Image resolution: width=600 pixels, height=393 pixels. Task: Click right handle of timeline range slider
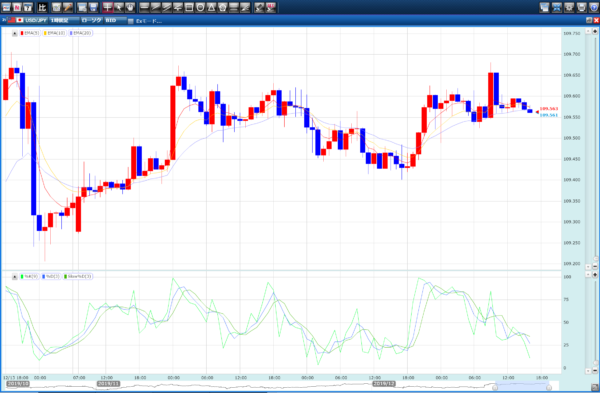tap(549, 388)
